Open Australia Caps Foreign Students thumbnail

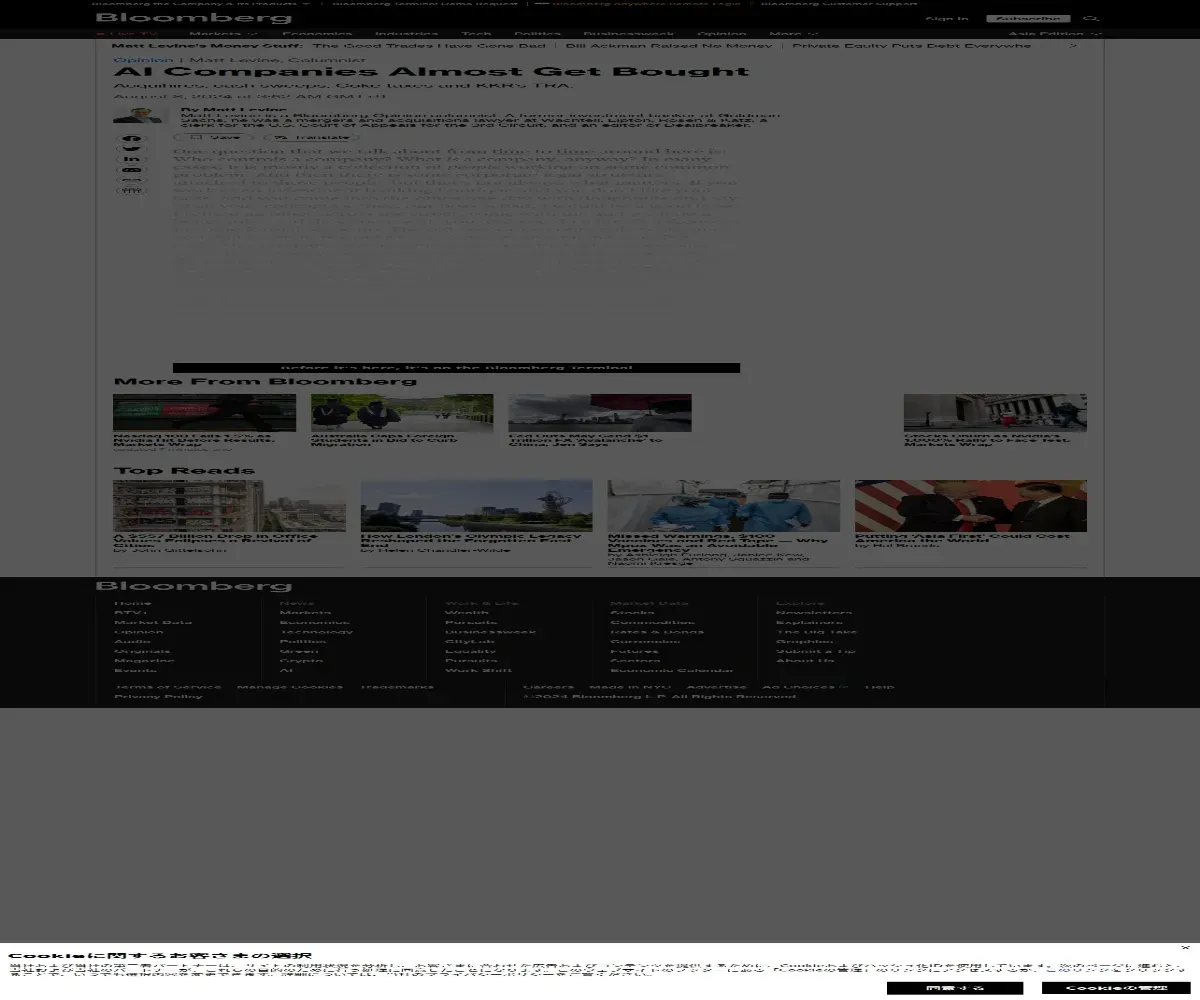point(402,412)
